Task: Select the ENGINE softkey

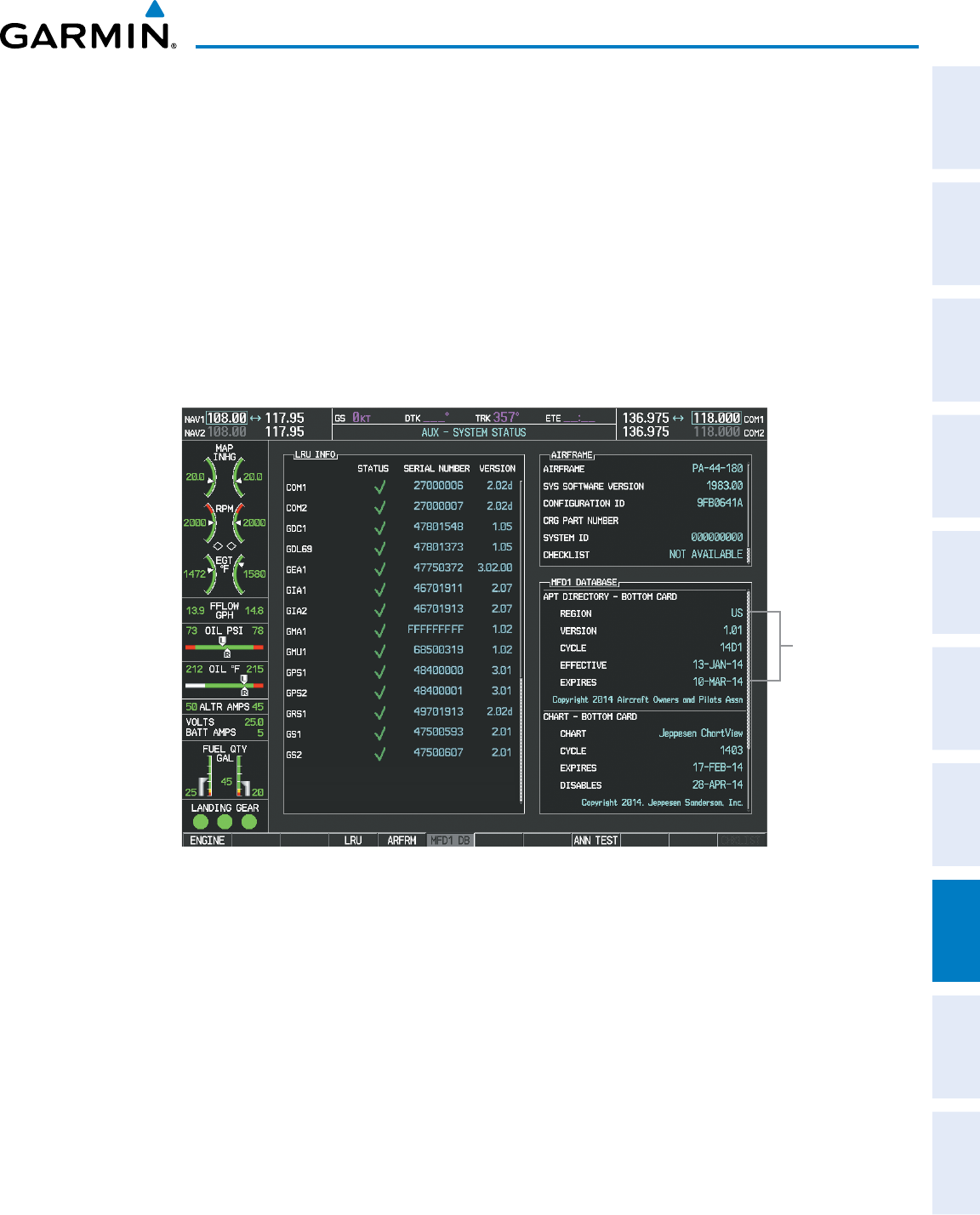Action: click(208, 840)
